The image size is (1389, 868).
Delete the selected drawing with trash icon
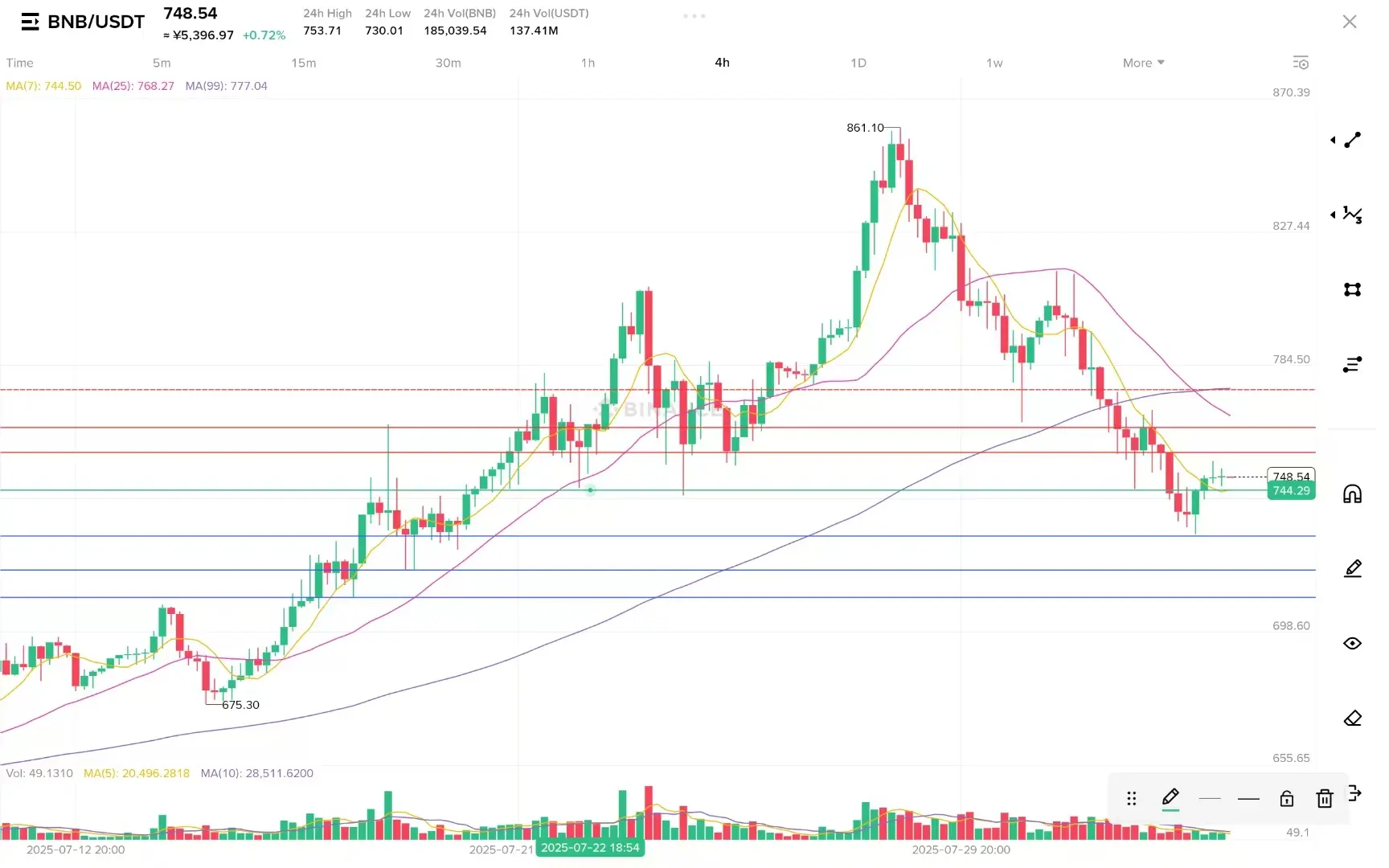click(1325, 798)
